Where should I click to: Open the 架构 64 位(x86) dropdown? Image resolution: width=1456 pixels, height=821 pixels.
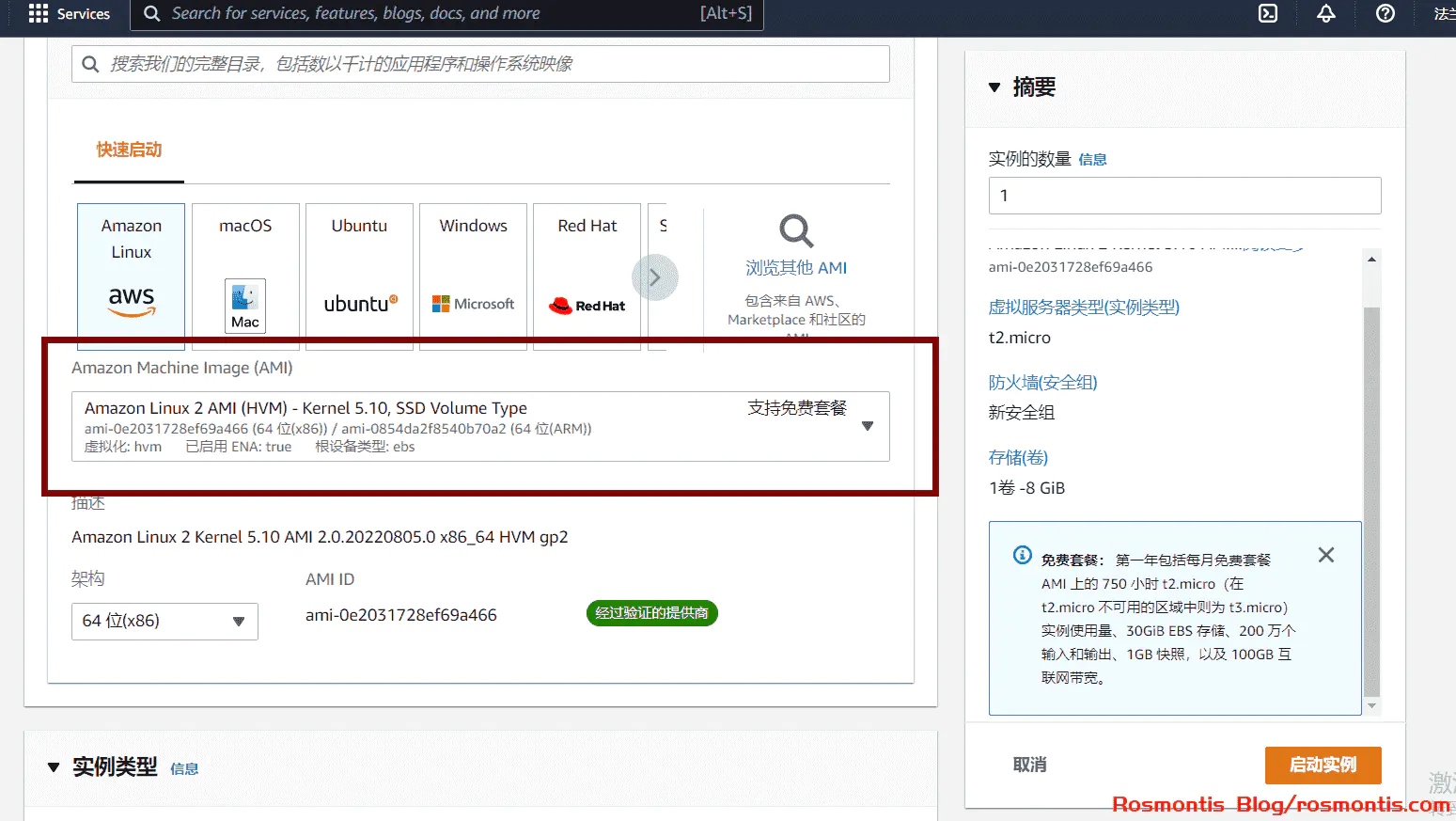tap(164, 621)
